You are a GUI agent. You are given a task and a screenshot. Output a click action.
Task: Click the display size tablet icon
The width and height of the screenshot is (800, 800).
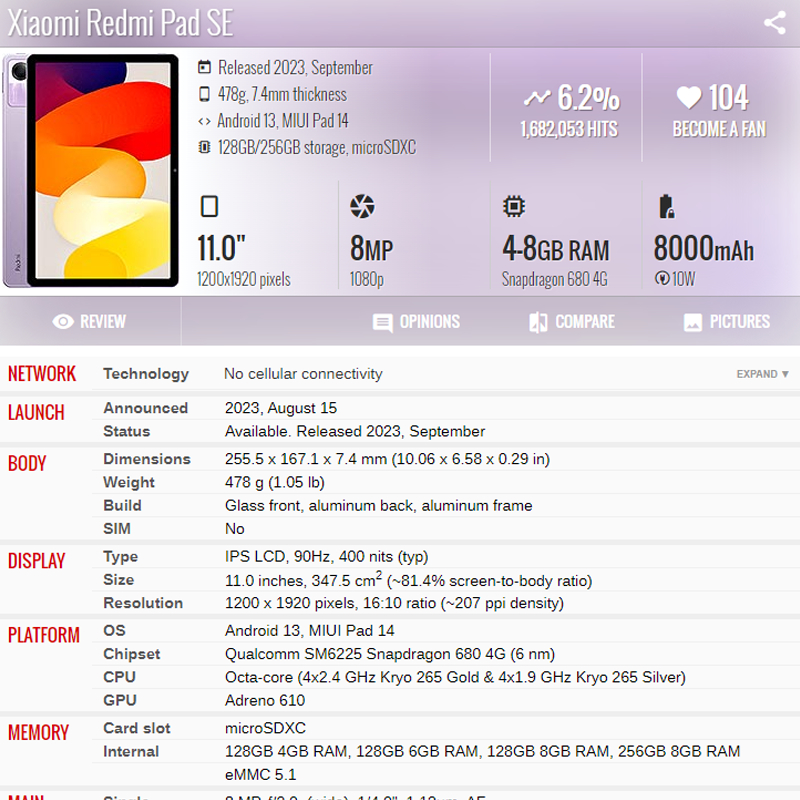pyautogui.click(x=209, y=207)
